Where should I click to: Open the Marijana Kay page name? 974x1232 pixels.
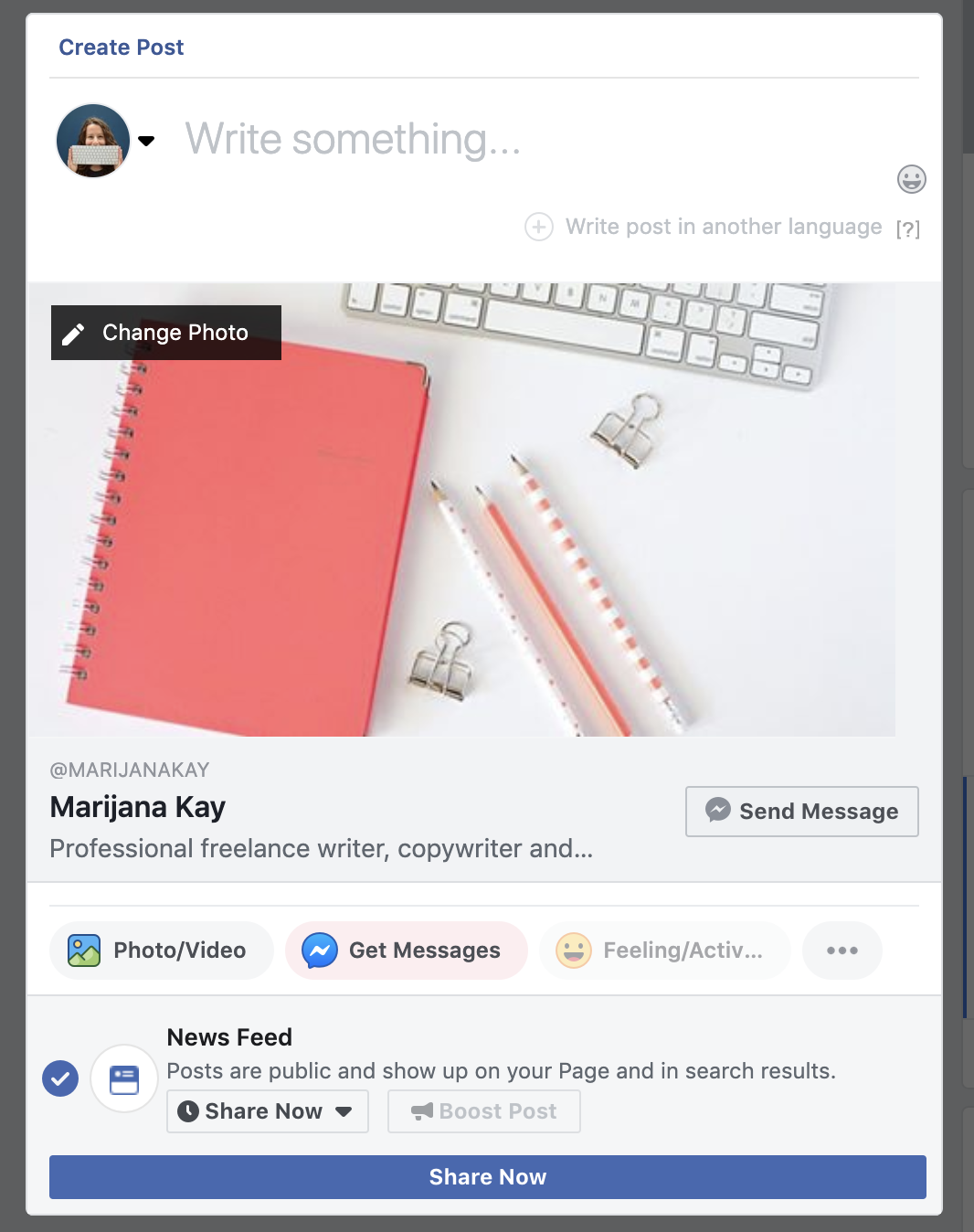pyautogui.click(x=137, y=807)
